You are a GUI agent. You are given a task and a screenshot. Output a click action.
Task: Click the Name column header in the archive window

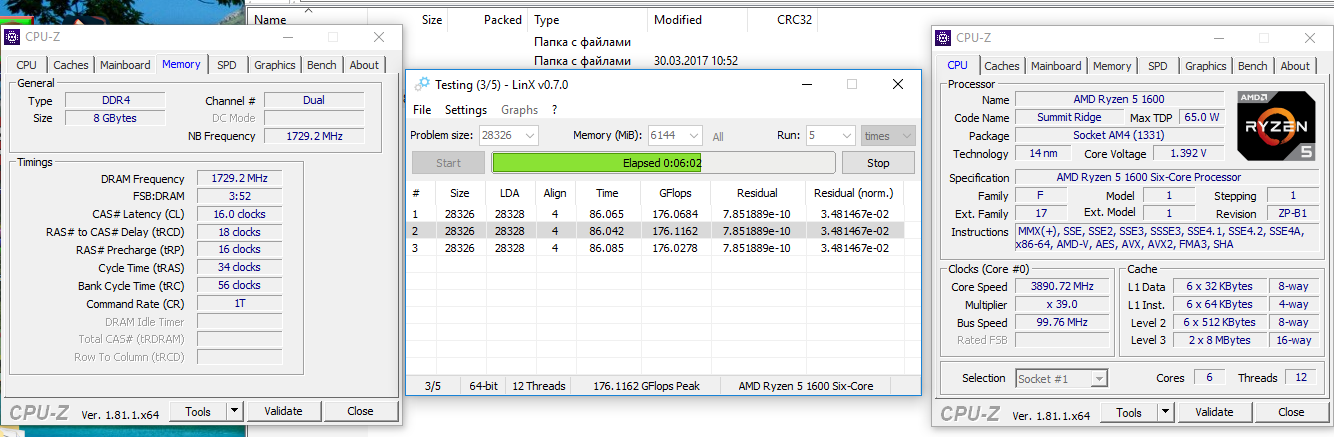[x=271, y=20]
